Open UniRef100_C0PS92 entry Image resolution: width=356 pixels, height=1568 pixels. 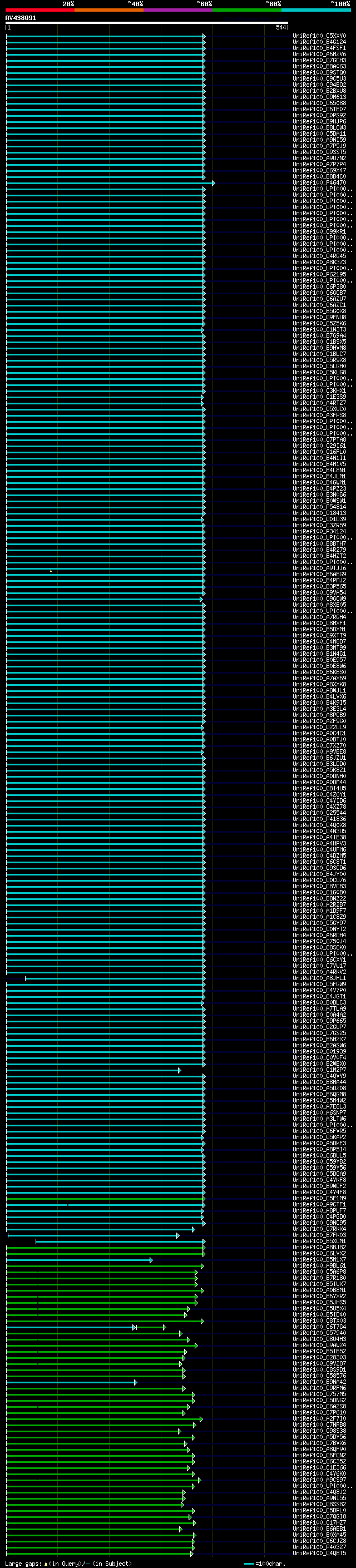[x=319, y=115]
